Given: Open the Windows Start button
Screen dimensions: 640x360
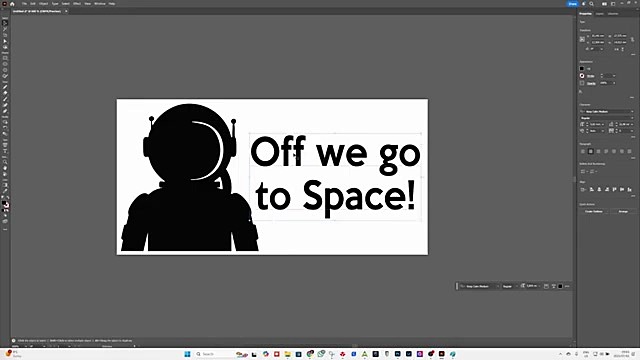Looking at the screenshot, I should 187,354.
